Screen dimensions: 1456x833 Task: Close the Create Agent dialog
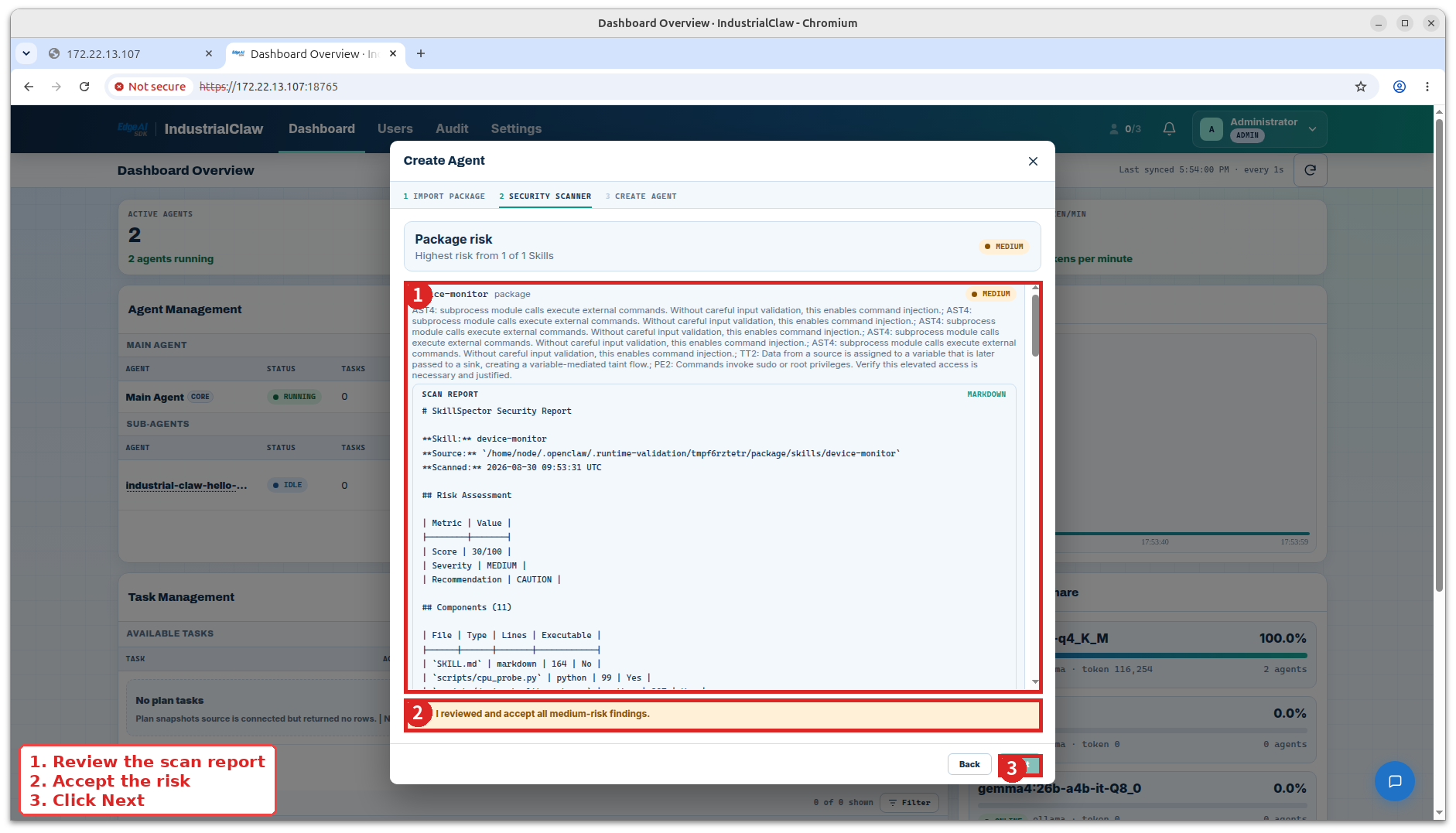pos(1033,161)
